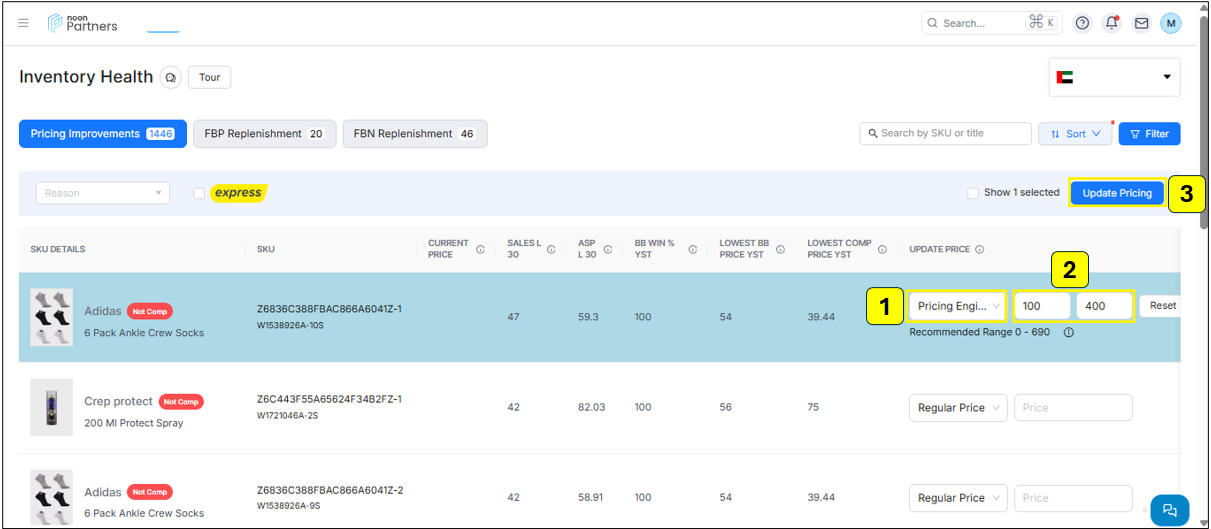Enable the express filter checkbox
The height and width of the screenshot is (529, 1211).
point(200,193)
